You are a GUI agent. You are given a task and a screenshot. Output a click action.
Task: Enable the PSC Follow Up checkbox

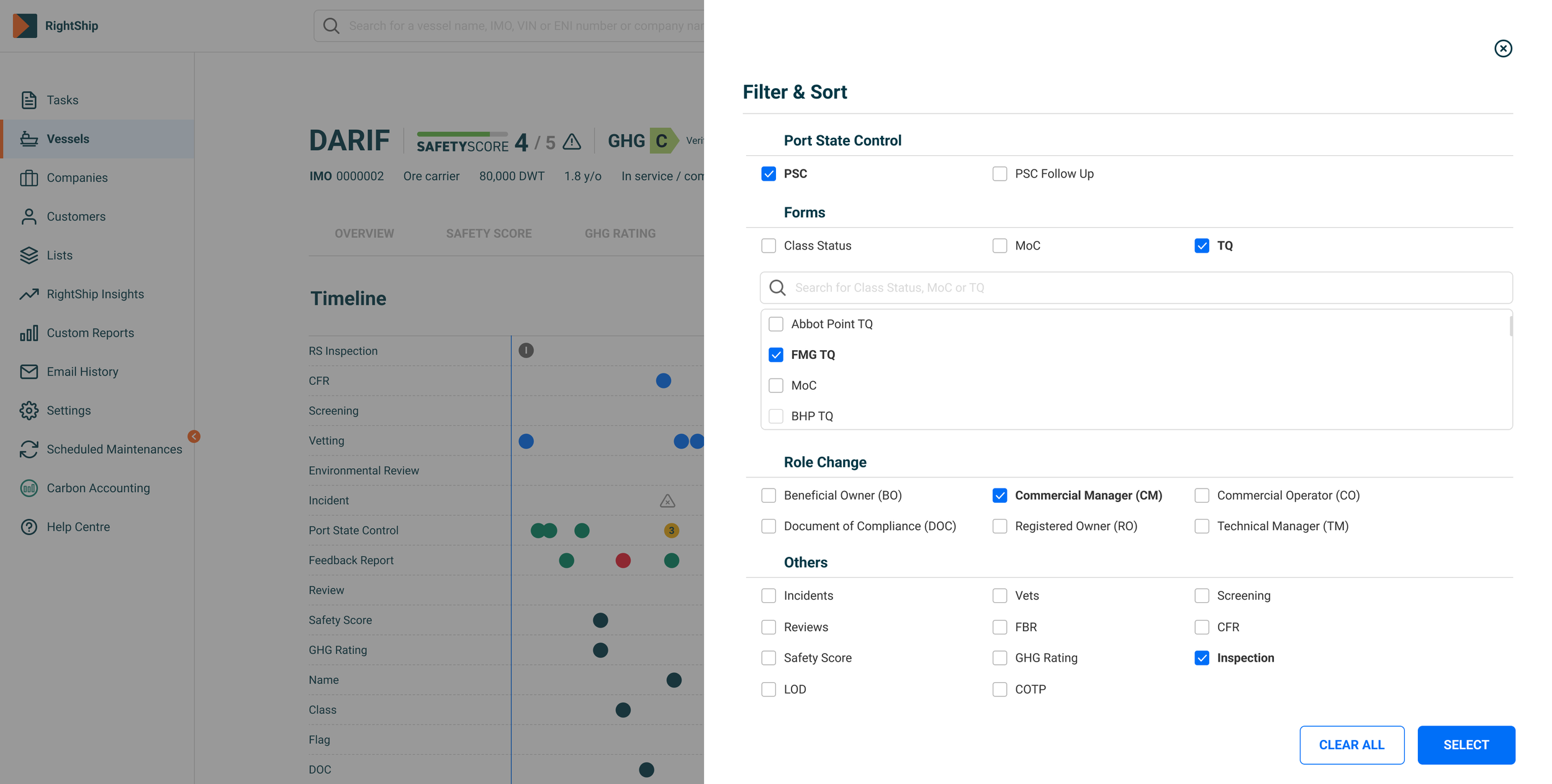pyautogui.click(x=999, y=174)
